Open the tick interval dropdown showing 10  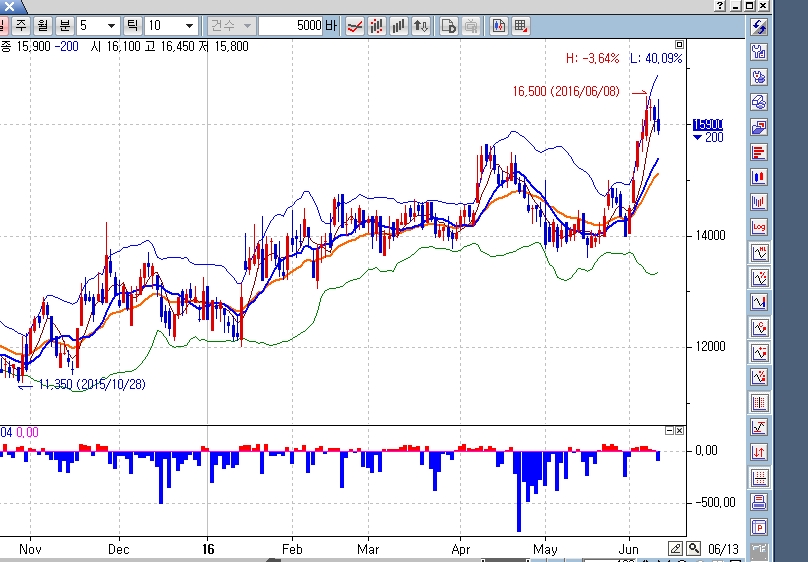(171, 26)
